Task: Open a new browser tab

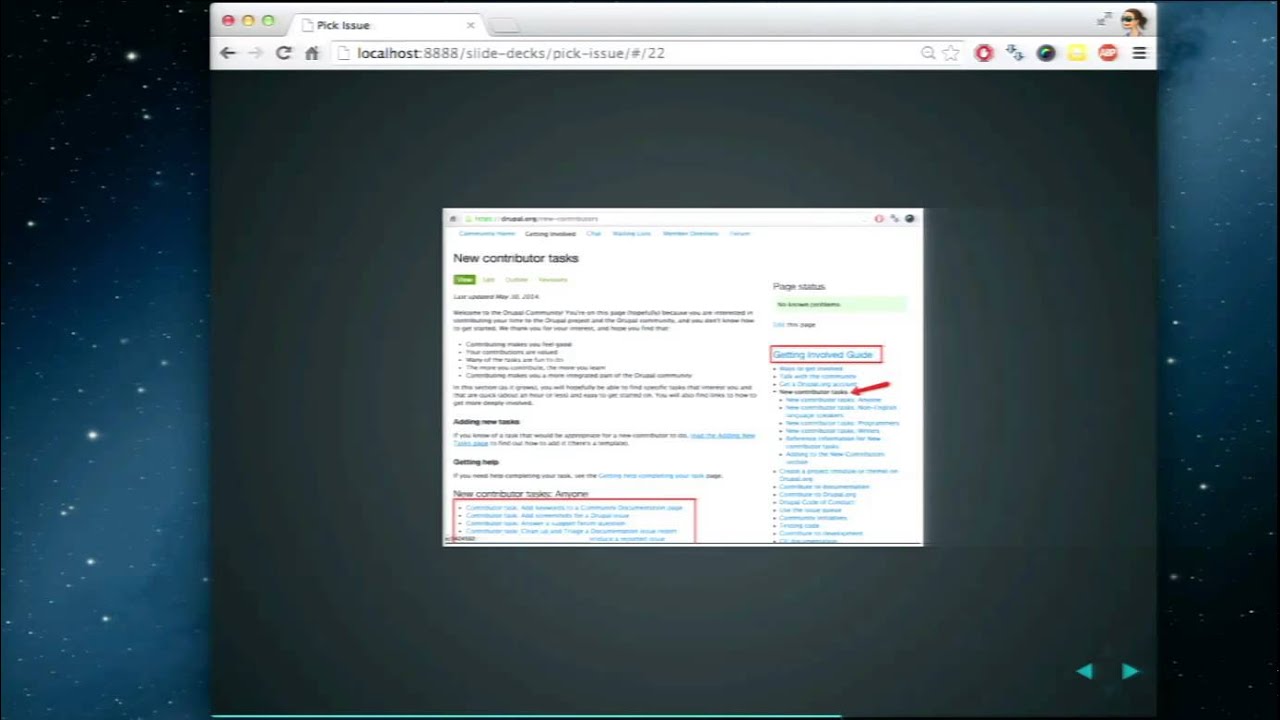Action: point(505,25)
